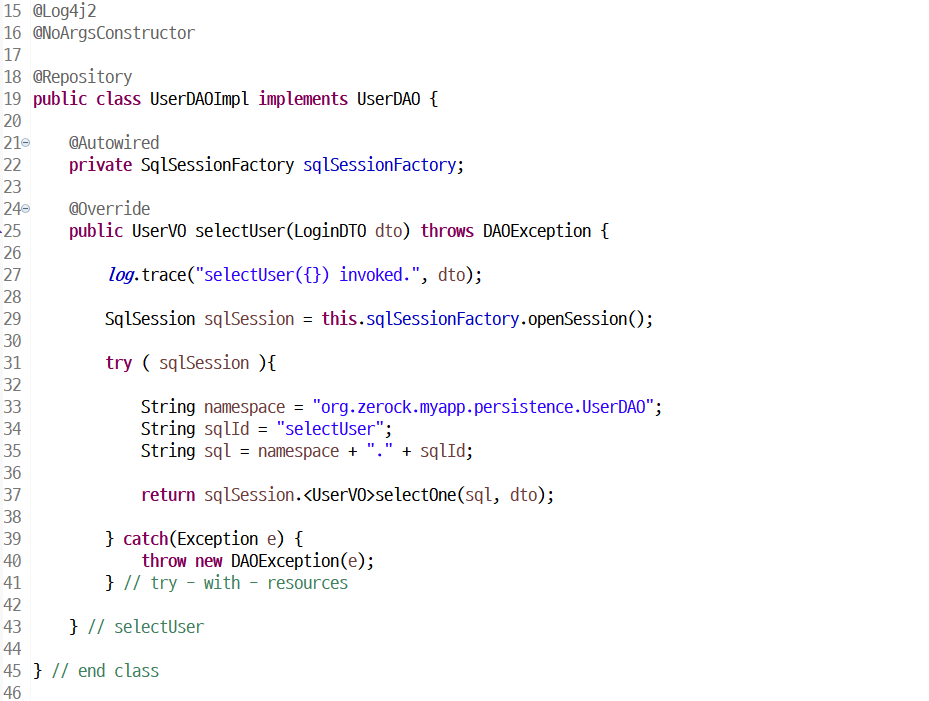
Task: Click the @Override annotation
Action: pos(110,209)
